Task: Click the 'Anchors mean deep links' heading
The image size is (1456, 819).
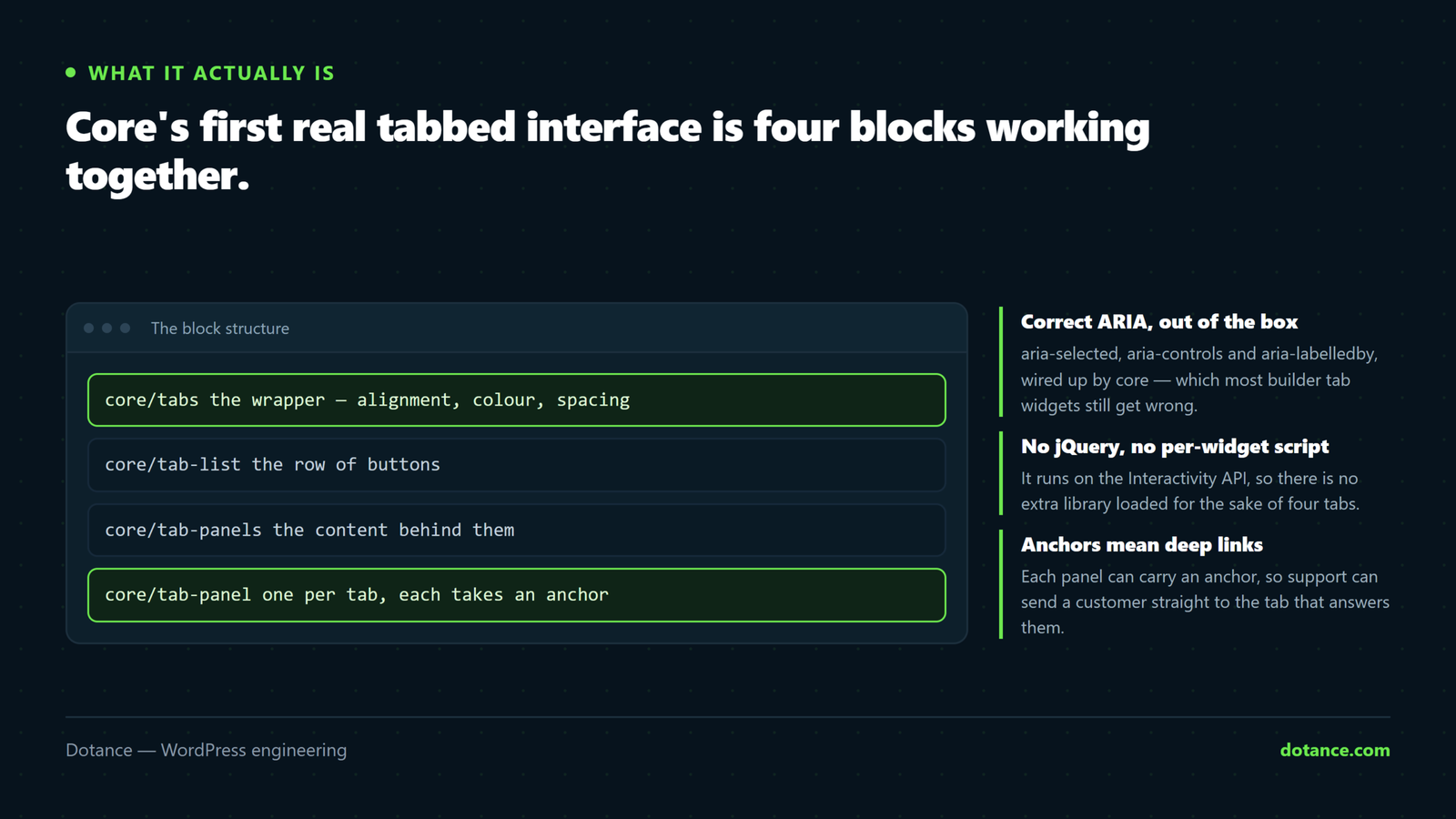Action: pyautogui.click(x=1141, y=544)
